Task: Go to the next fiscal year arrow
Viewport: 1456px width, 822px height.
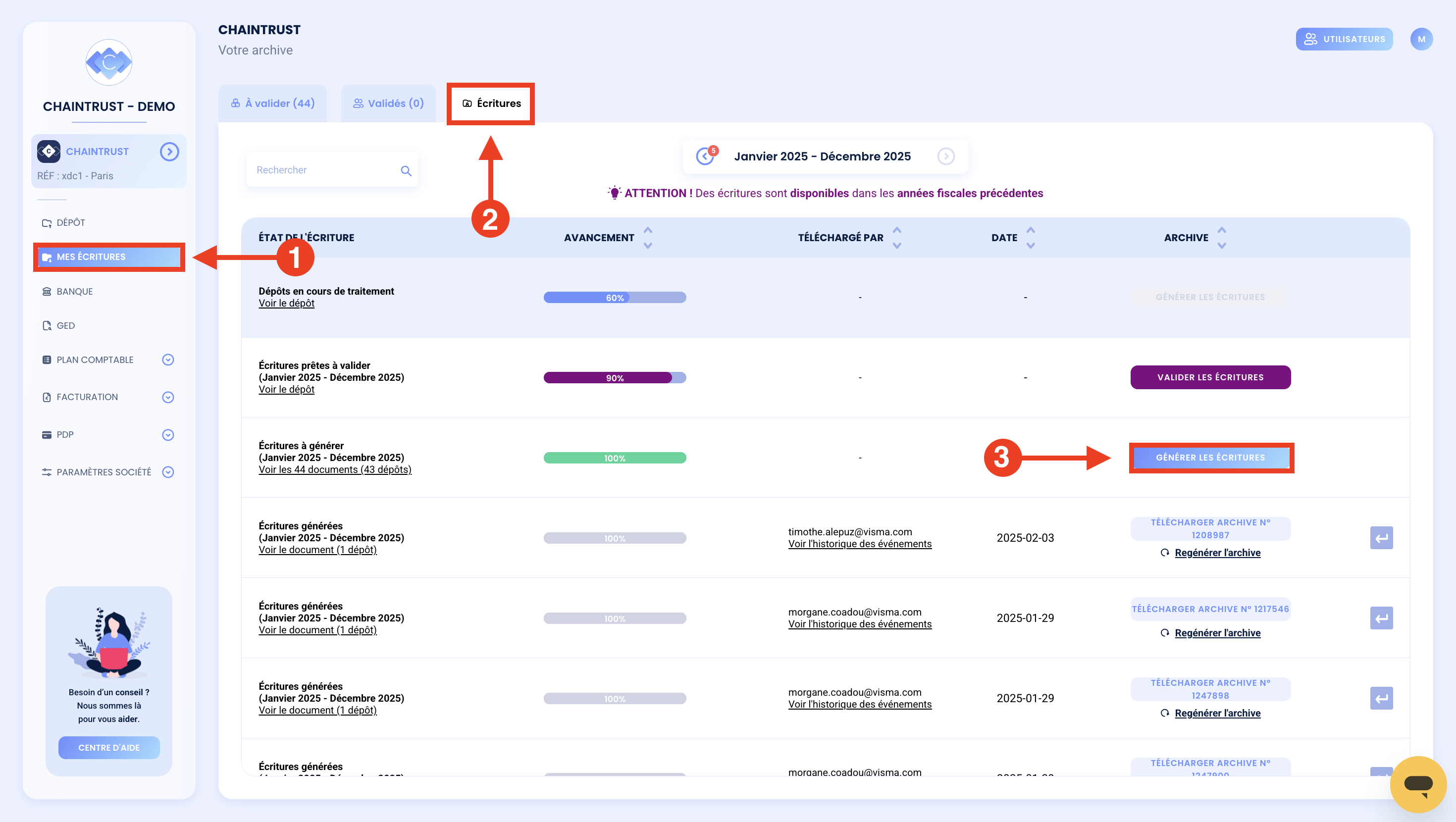Action: [x=946, y=156]
